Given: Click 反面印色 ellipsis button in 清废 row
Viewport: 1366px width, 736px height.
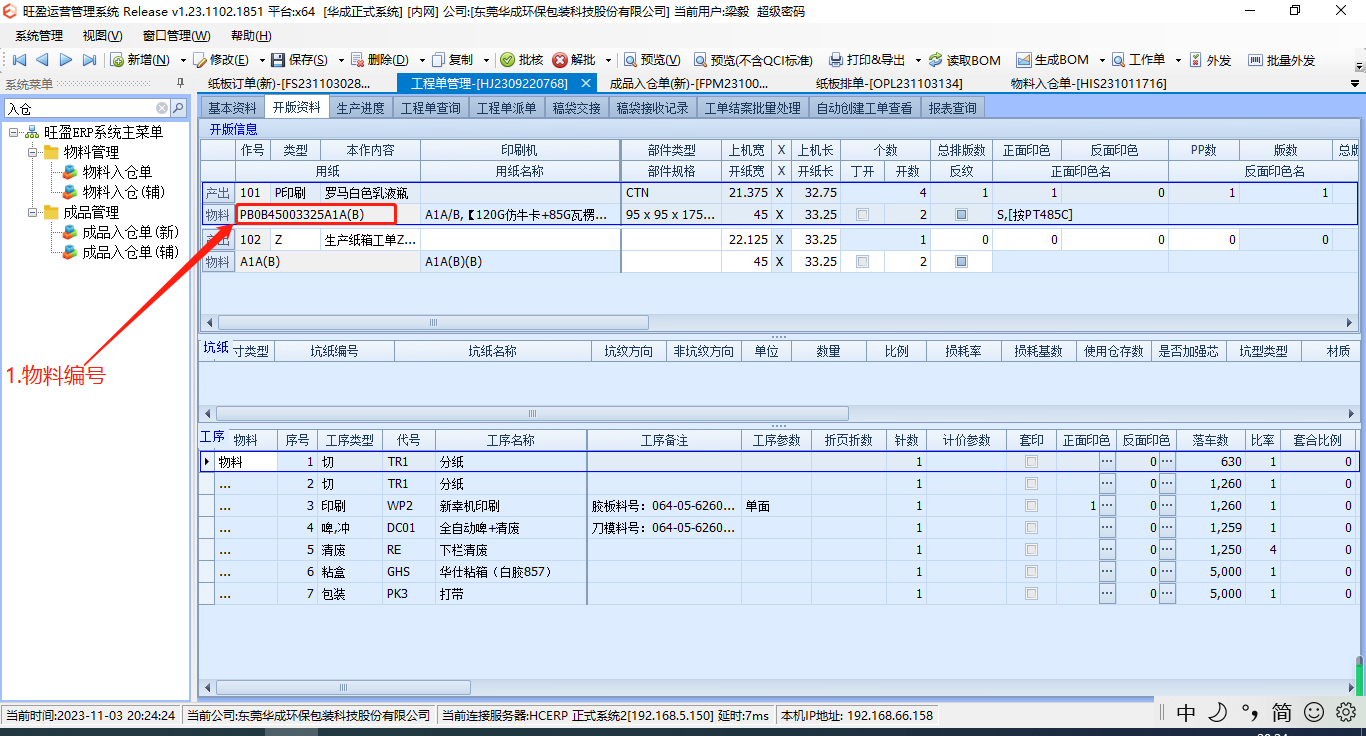Looking at the screenshot, I should (x=1166, y=550).
